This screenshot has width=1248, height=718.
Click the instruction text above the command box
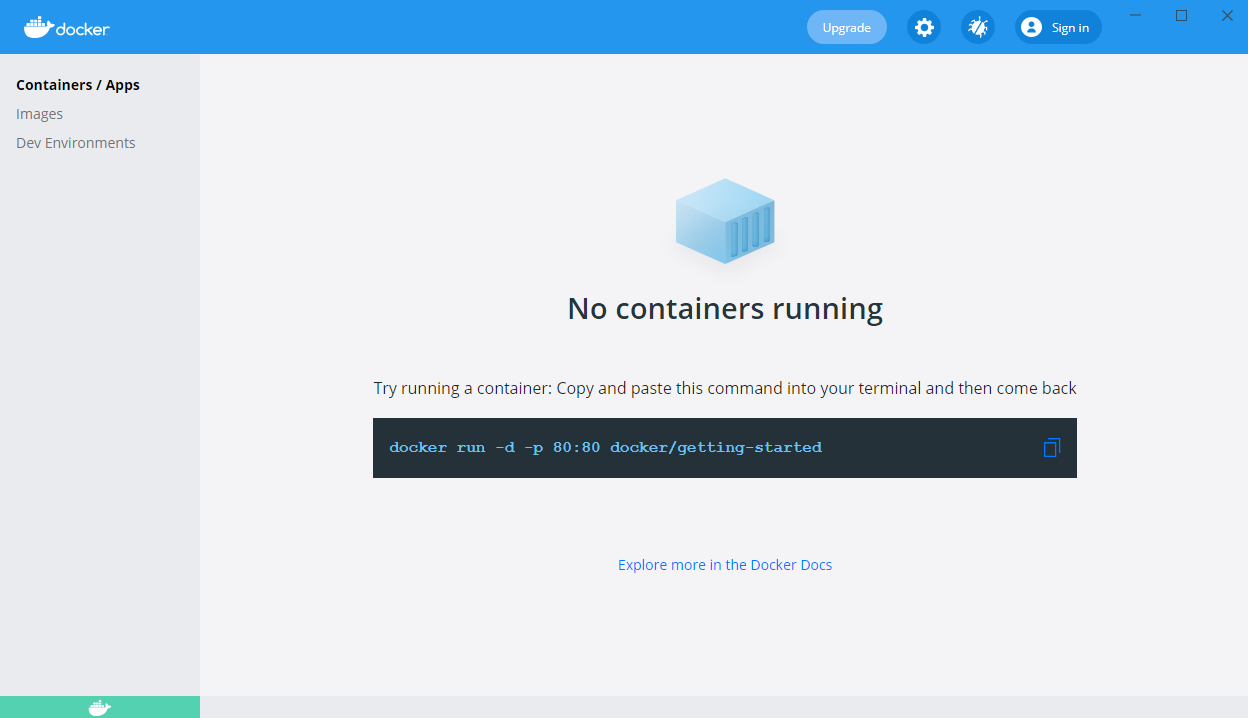(x=725, y=388)
